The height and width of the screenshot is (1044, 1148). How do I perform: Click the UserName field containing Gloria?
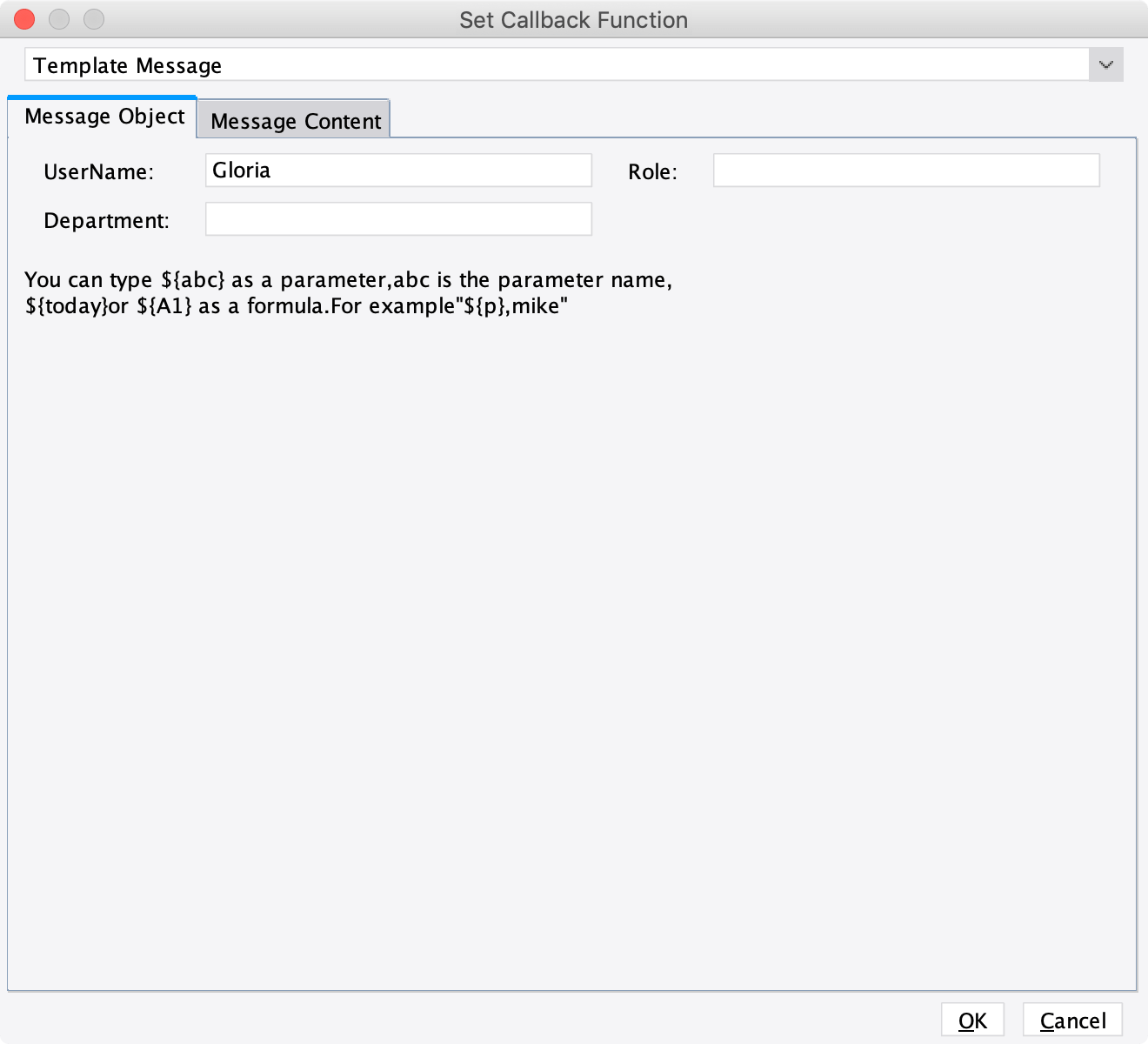(398, 171)
